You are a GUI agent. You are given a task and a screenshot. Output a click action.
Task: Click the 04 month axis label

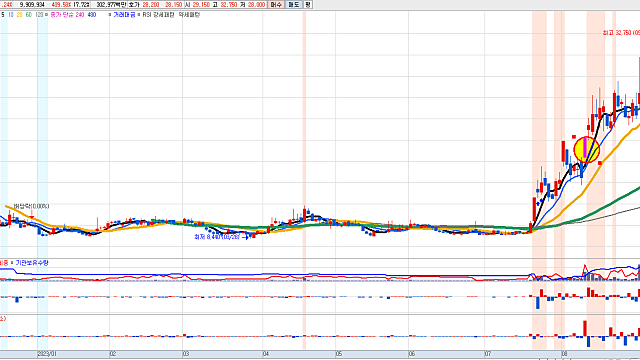click(x=266, y=354)
